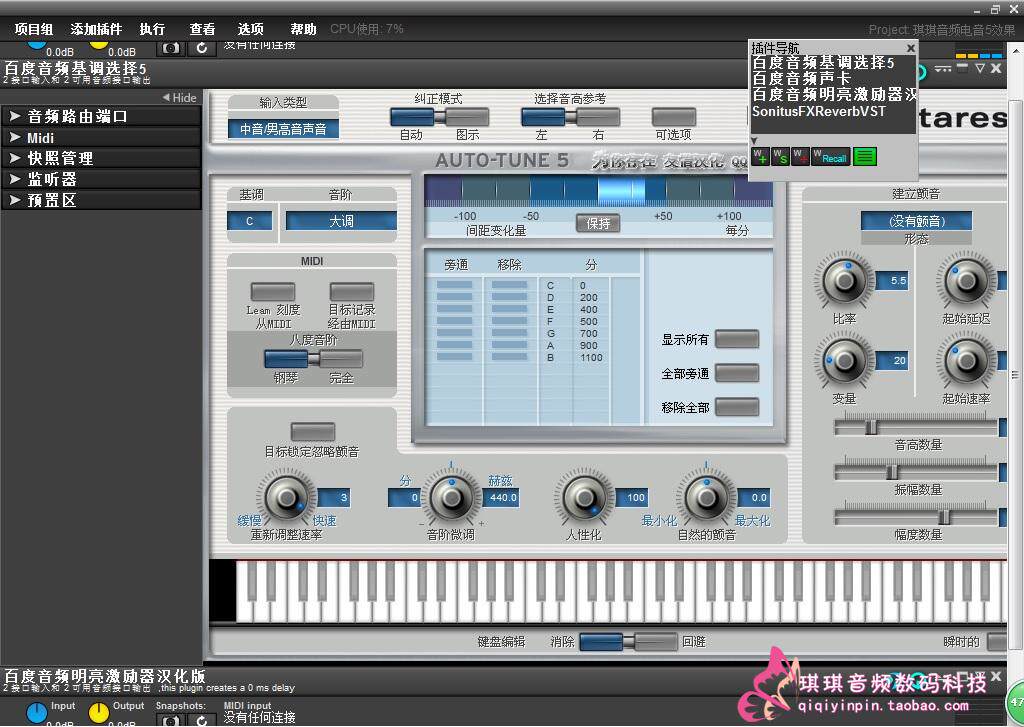Select 百度音频声卡 in plugin navigator
This screenshot has width=1024, height=727.
click(801, 78)
